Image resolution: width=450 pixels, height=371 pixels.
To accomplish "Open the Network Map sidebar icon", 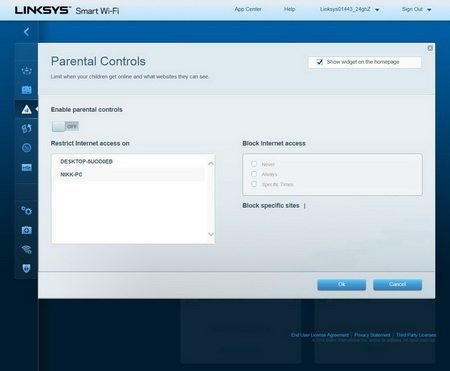I will tap(27, 71).
